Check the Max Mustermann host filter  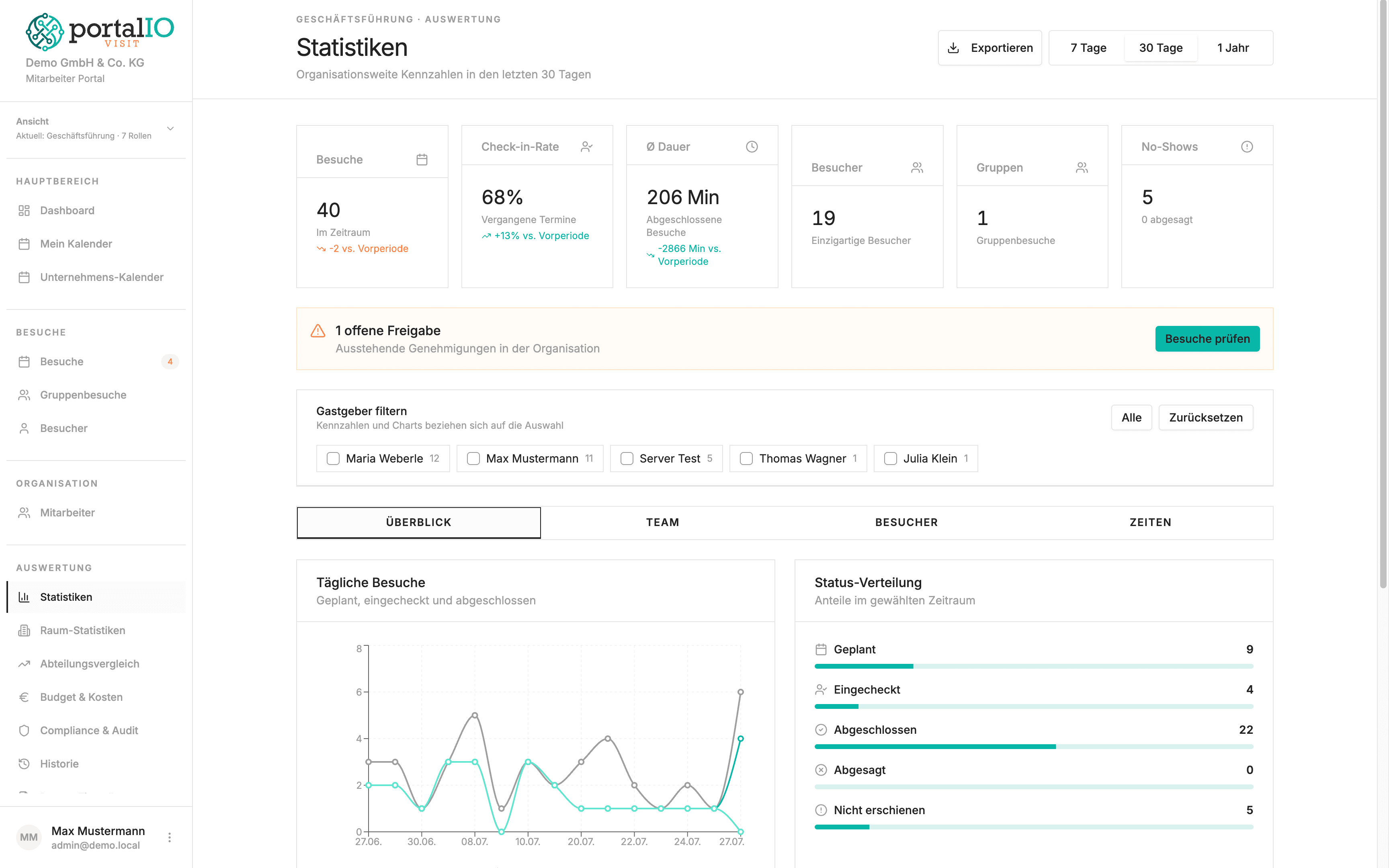[x=473, y=459]
